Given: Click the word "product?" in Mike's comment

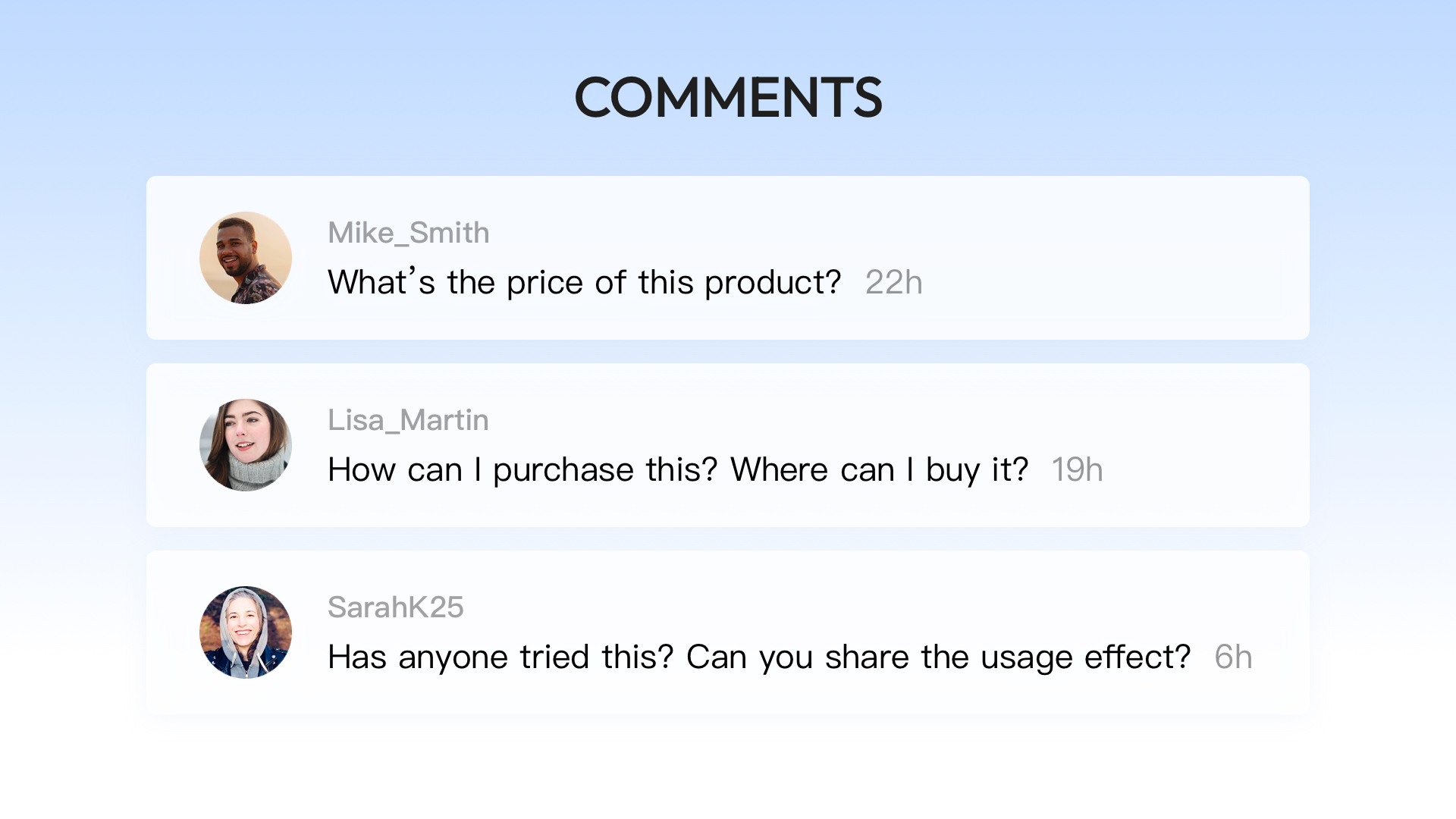Looking at the screenshot, I should coord(773,284).
